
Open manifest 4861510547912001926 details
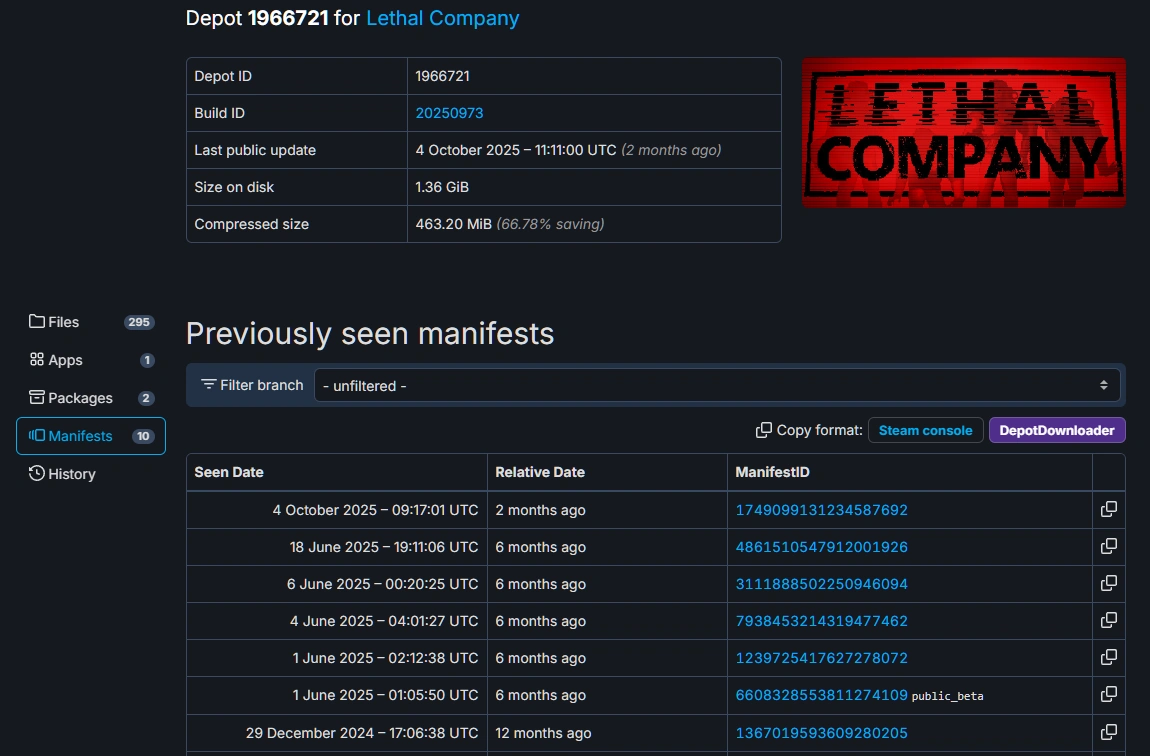pos(822,547)
